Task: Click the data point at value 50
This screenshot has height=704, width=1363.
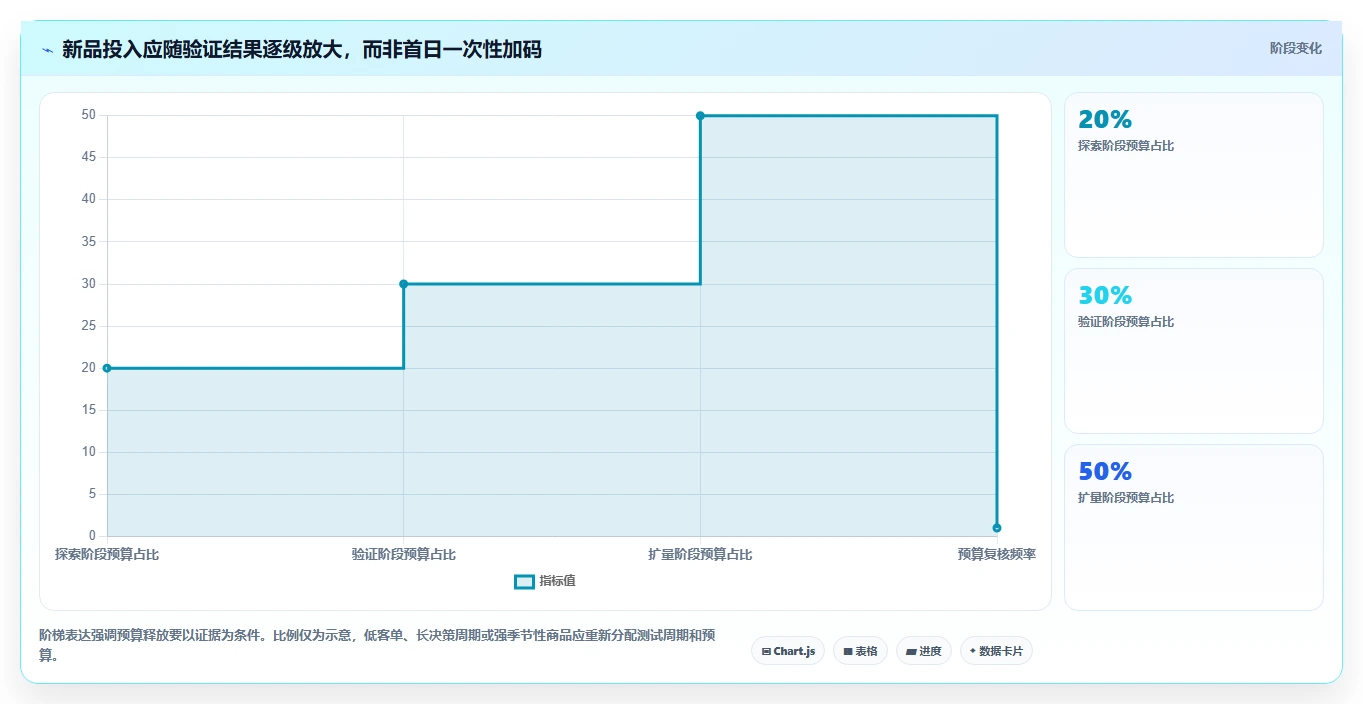Action: (700, 116)
